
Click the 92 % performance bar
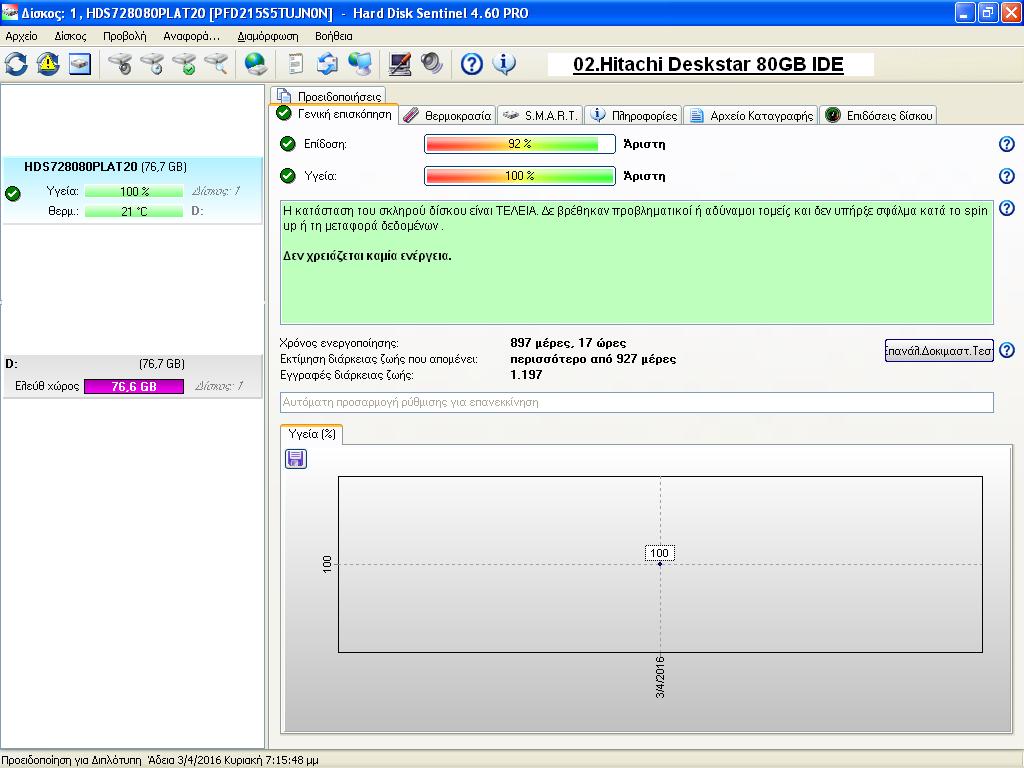click(x=520, y=144)
